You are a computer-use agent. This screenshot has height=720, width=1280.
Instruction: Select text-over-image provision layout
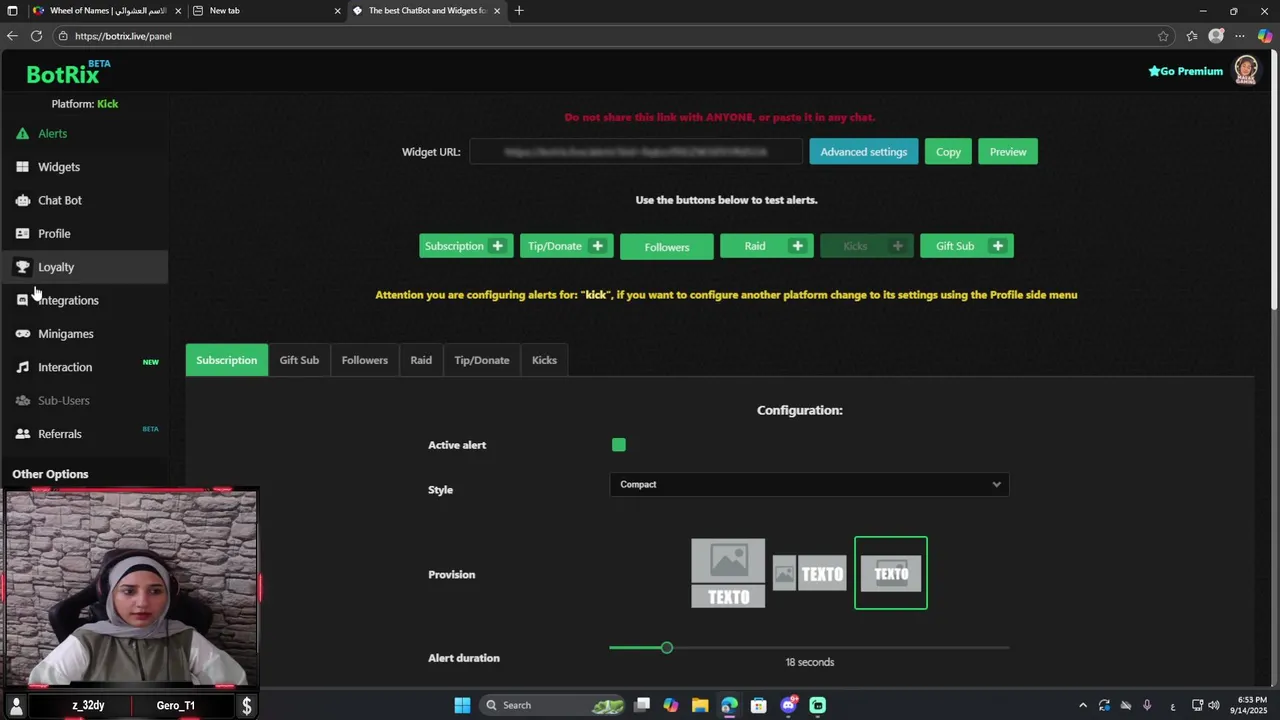(x=891, y=573)
